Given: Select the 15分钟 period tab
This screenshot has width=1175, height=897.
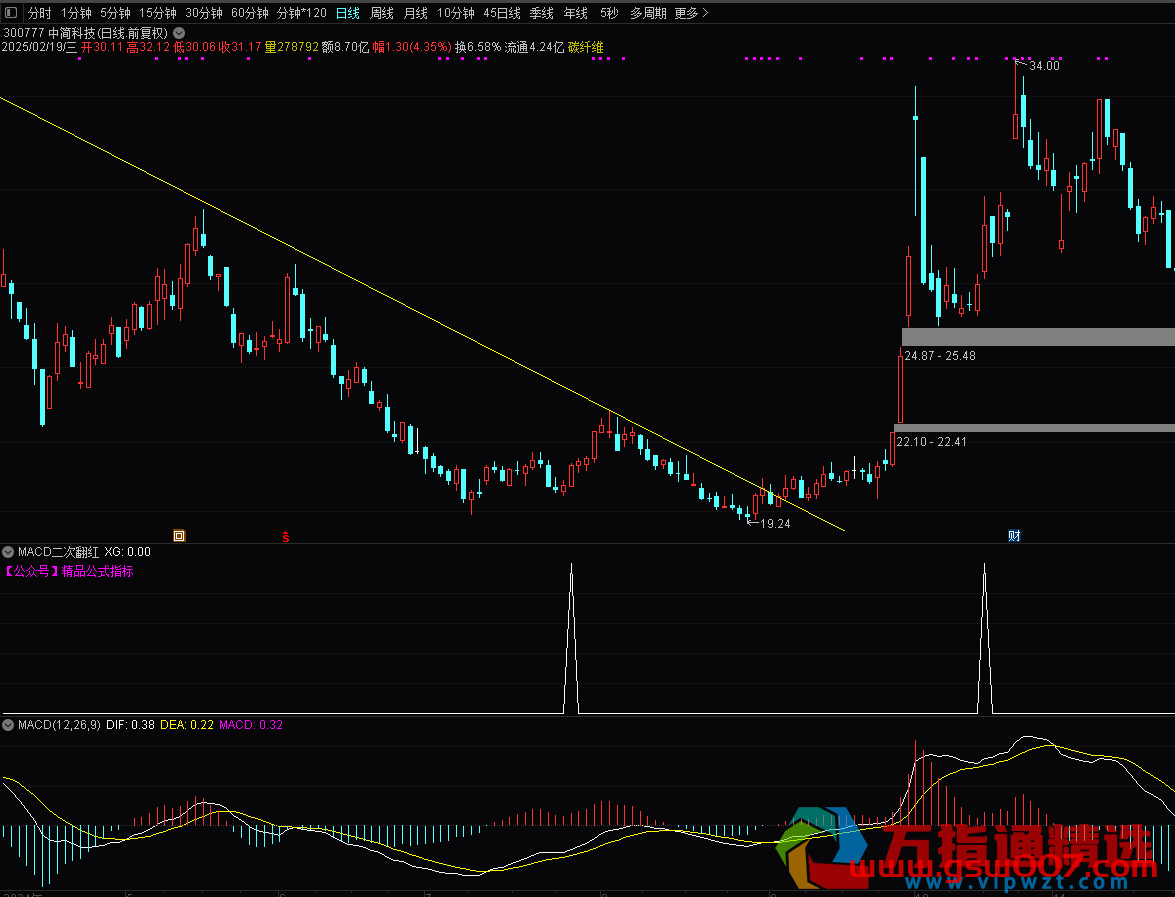Looking at the screenshot, I should 157,13.
